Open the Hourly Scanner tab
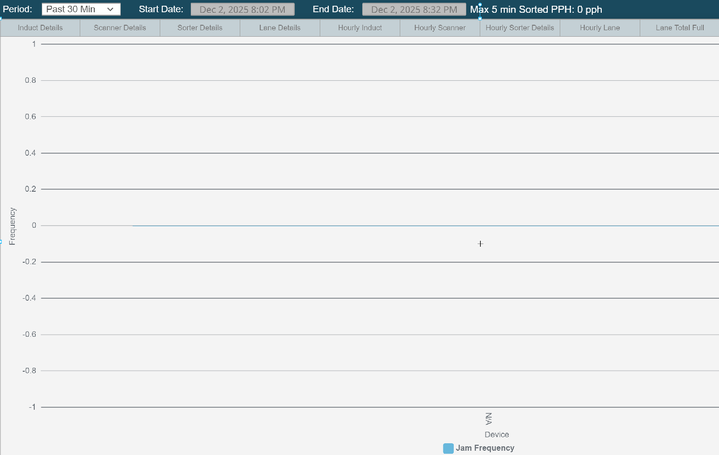The image size is (719, 455). coord(440,28)
